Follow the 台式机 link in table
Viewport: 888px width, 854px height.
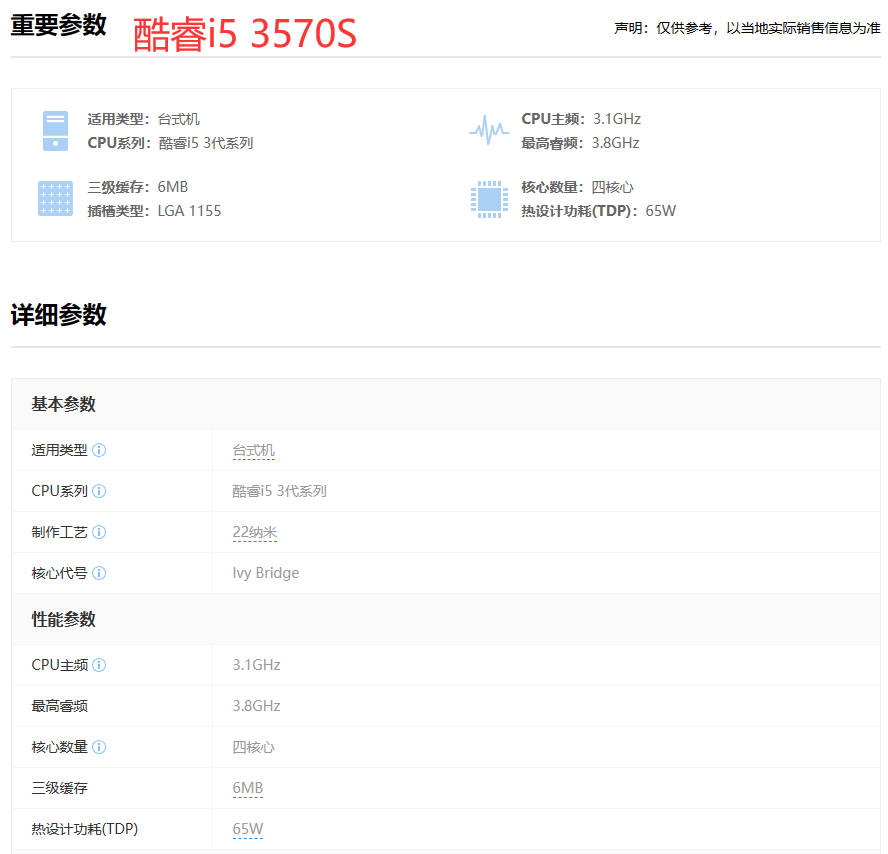[254, 451]
